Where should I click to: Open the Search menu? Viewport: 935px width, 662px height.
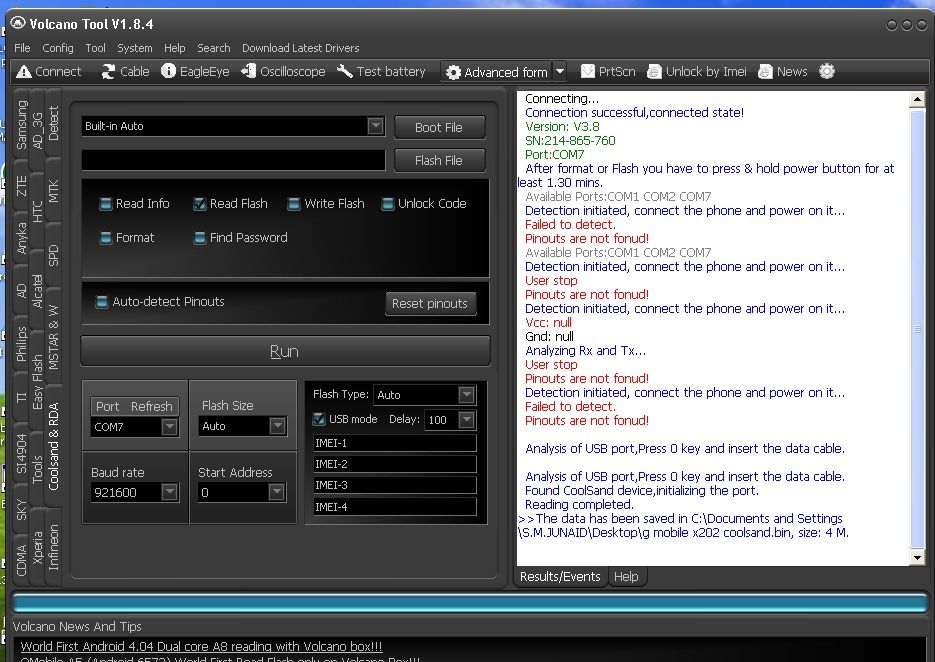[213, 48]
